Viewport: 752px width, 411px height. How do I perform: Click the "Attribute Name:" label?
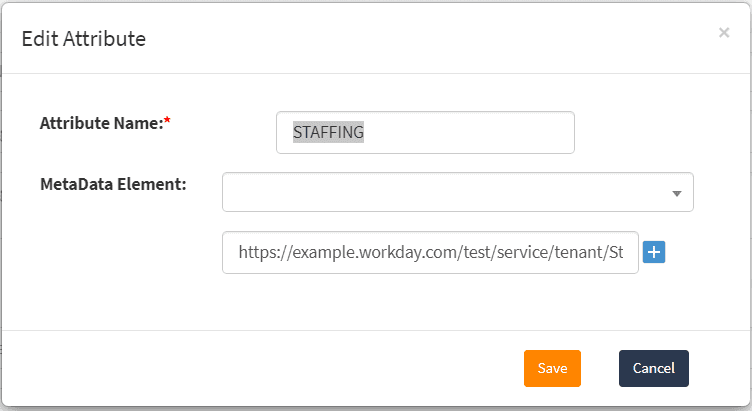pyautogui.click(x=100, y=124)
